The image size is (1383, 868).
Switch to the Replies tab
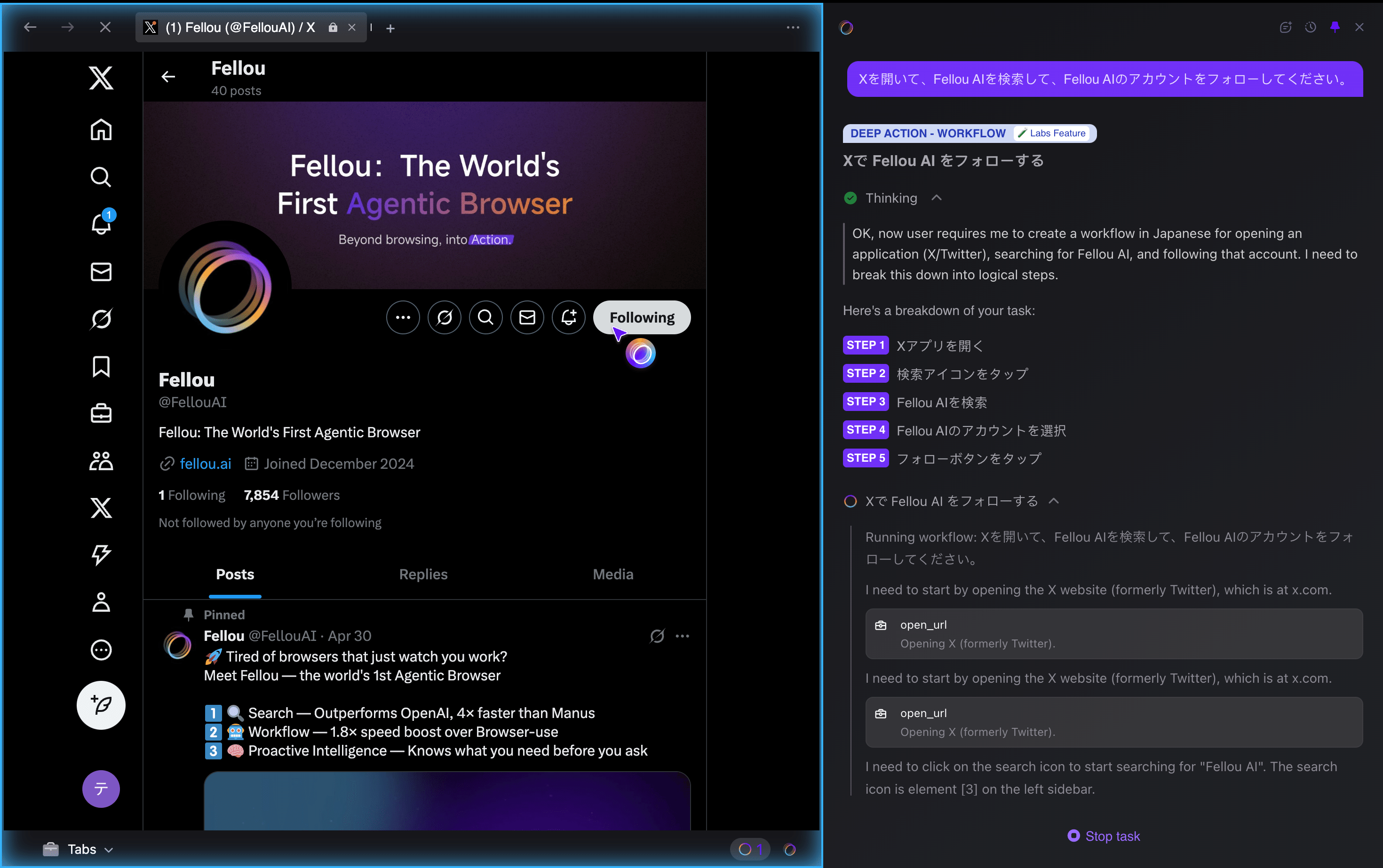[x=423, y=574]
